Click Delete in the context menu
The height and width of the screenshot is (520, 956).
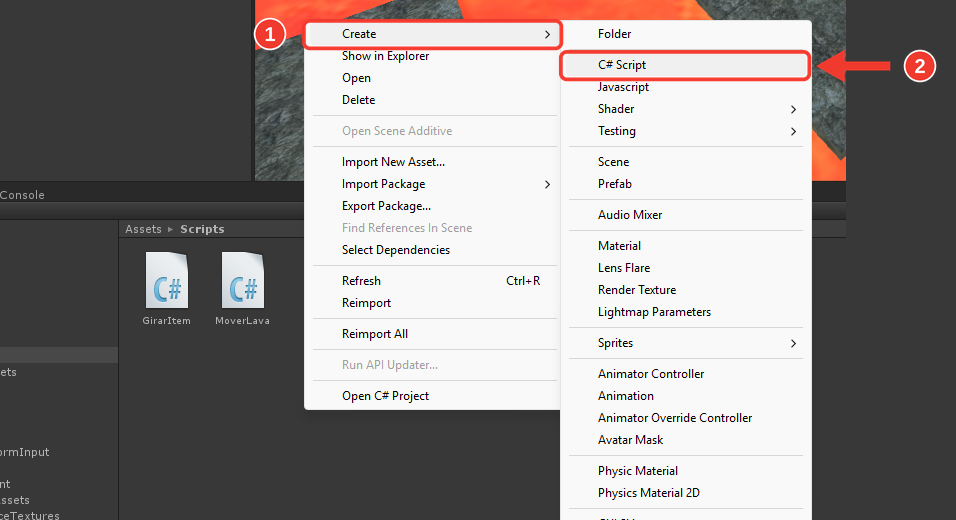432,100
